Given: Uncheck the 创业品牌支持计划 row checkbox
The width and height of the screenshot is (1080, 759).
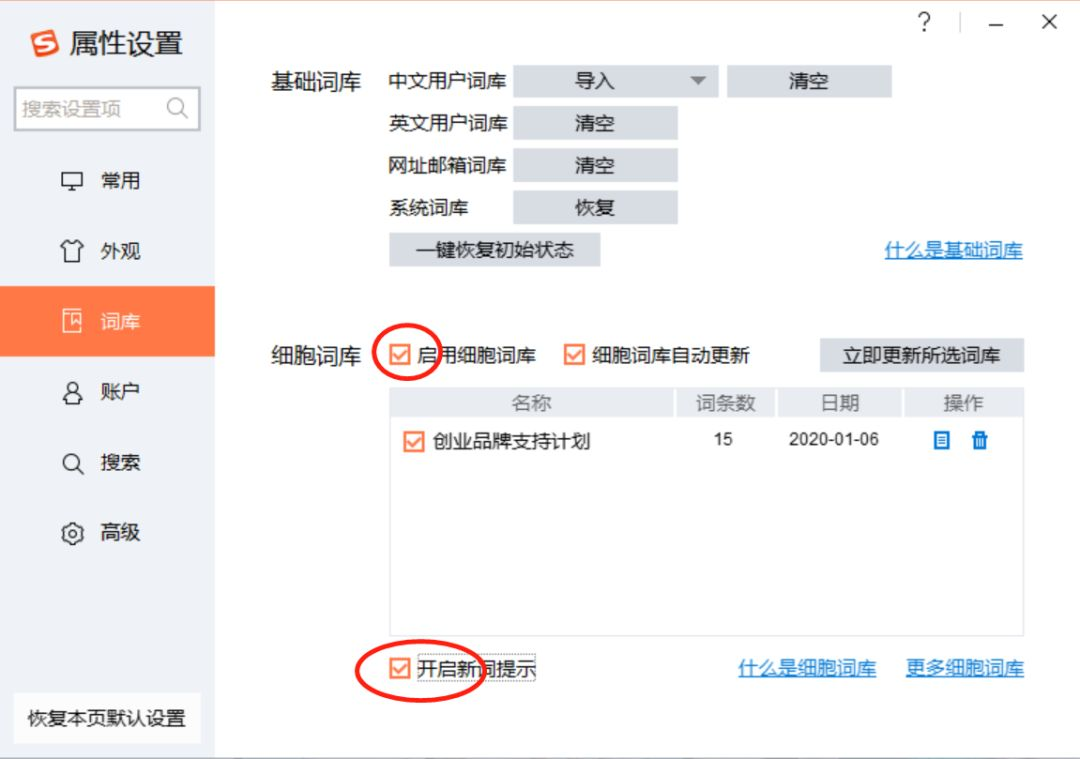Looking at the screenshot, I should click(x=413, y=441).
